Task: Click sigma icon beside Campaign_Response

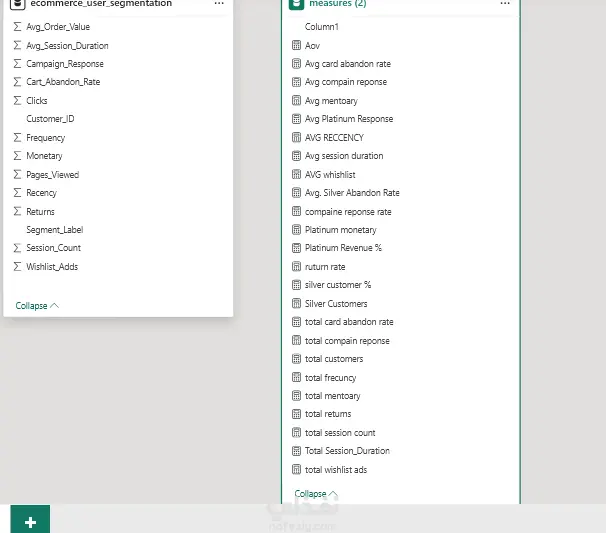Action: tap(17, 63)
